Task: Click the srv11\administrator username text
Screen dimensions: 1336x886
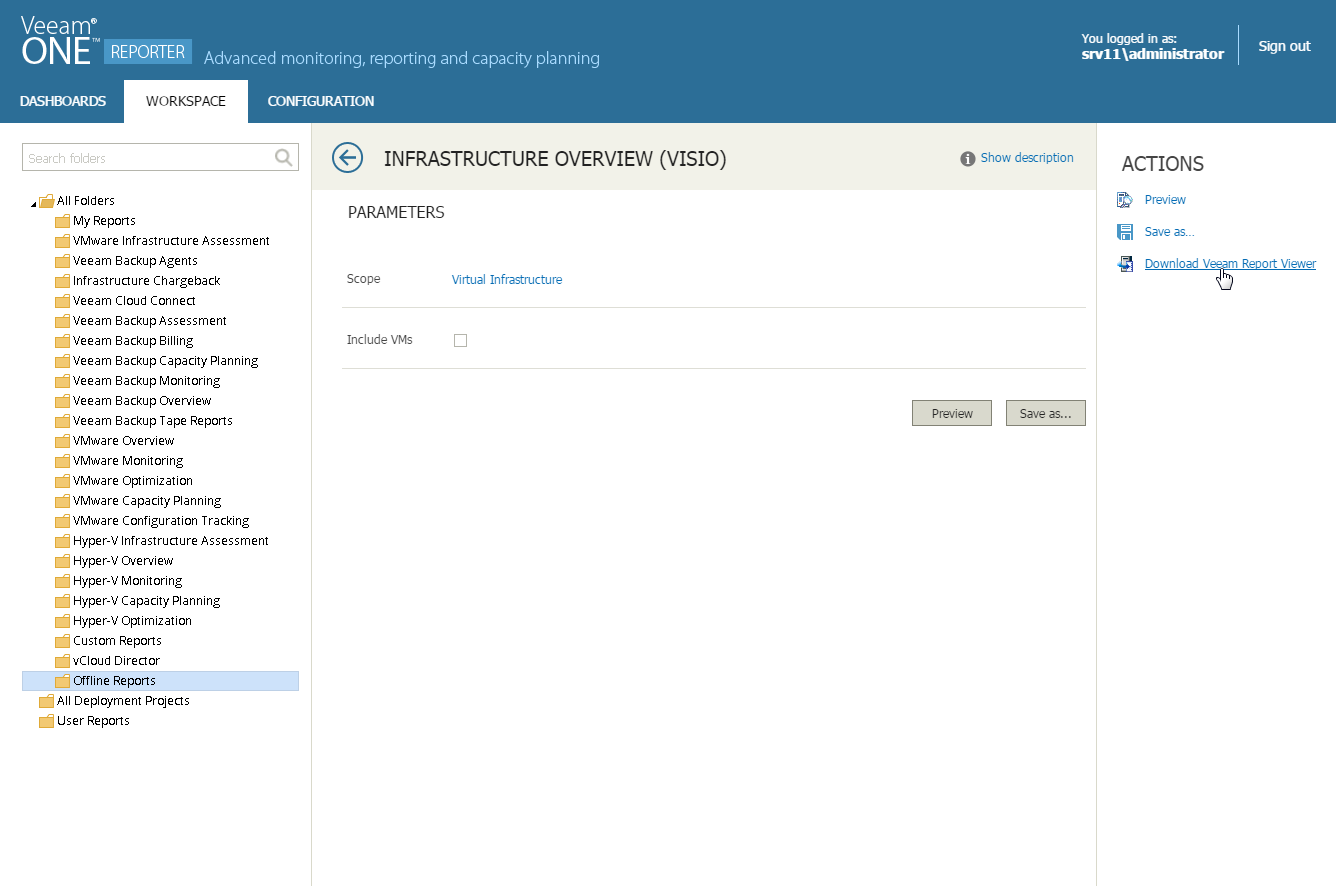Action: pyautogui.click(x=1152, y=54)
